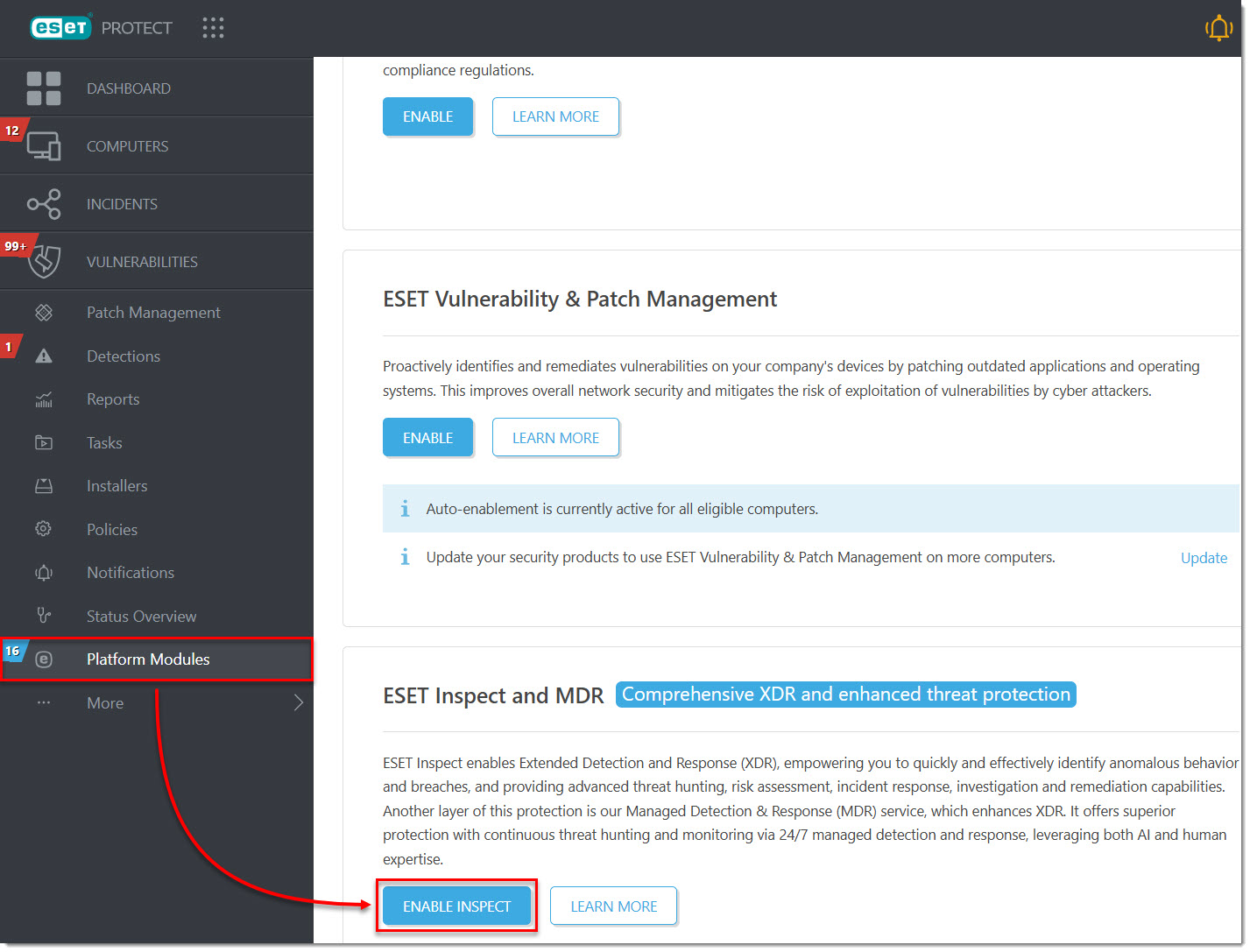This screenshot has width=1250, height=952.
Task: Click LEARN MORE under compliance regulations card
Action: click(x=555, y=116)
